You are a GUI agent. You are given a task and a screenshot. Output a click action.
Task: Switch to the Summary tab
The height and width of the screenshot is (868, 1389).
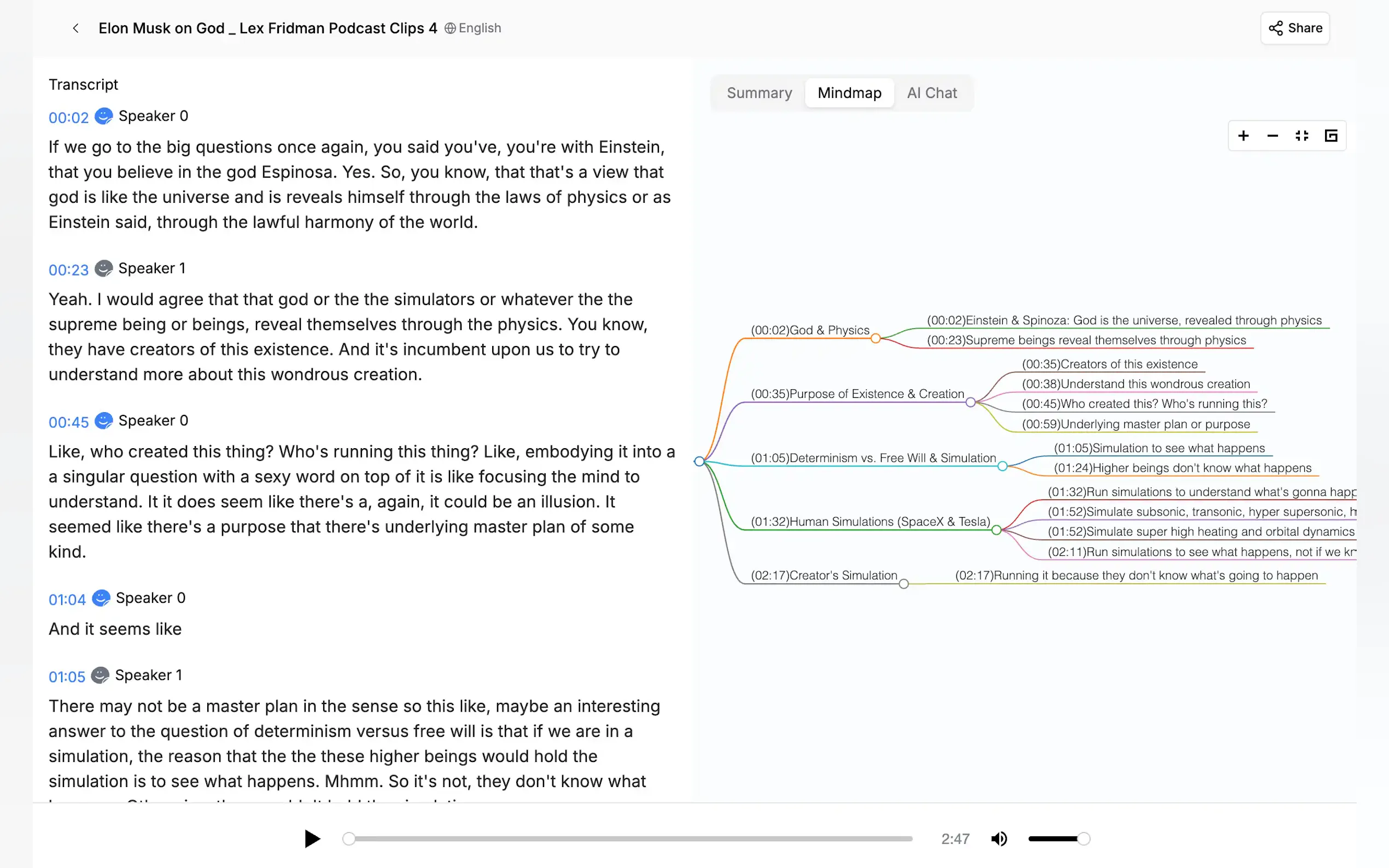(759, 93)
